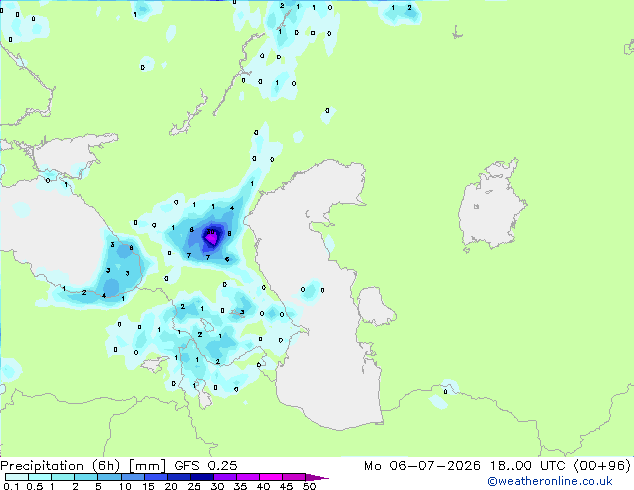Click the '(00+96)' forecast hour text
The width and height of the screenshot is (634, 490).
click(602, 466)
